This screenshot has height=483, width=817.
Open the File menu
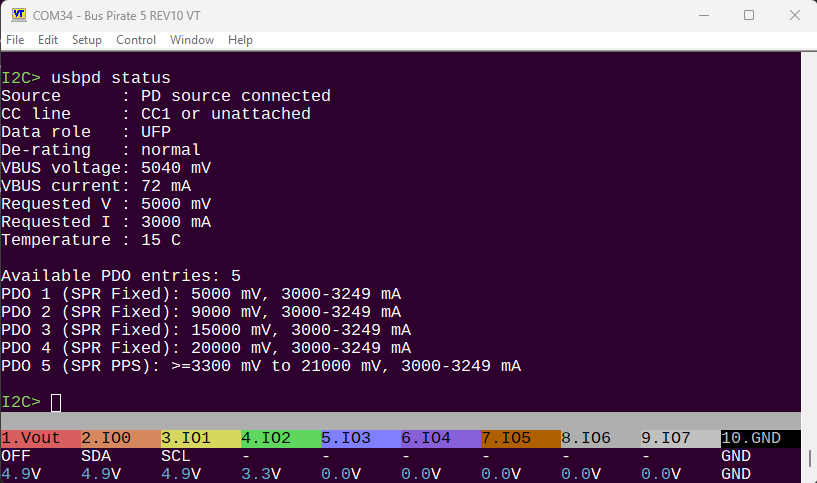[16, 40]
